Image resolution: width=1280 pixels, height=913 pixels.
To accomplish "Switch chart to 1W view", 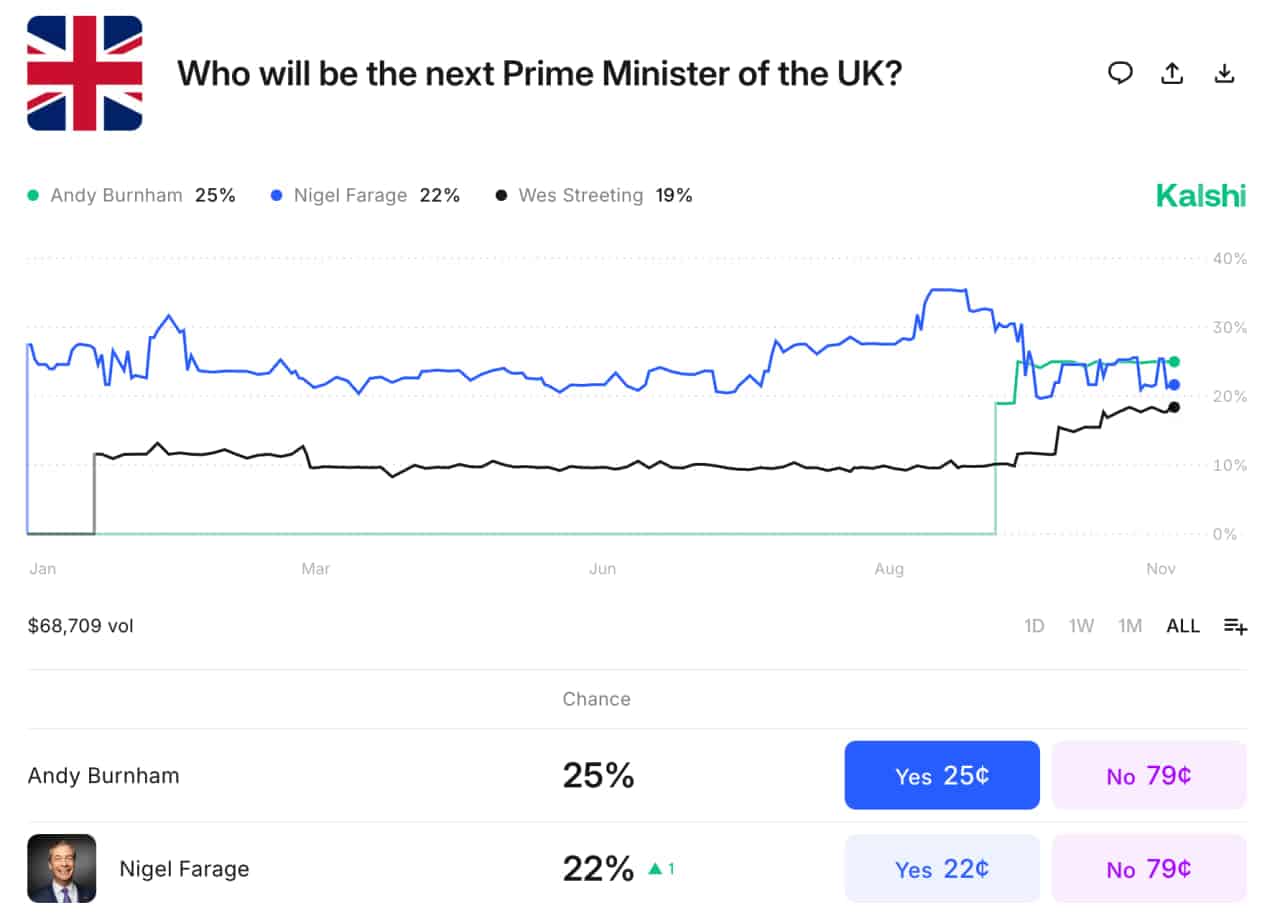I will 1082,626.
